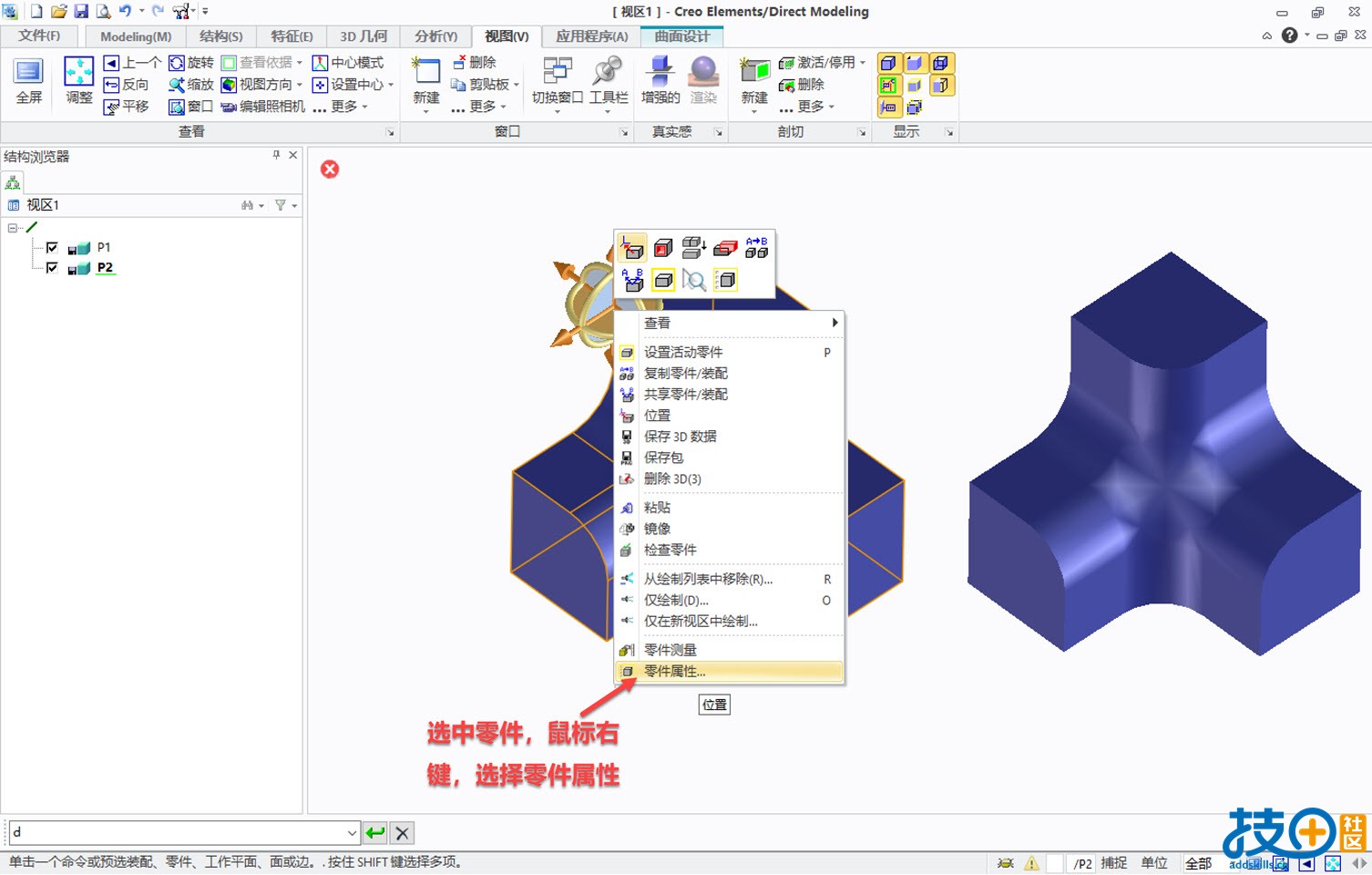The height and width of the screenshot is (875, 1372).
Task: Click the red cube icon in floating mini toolbar
Action: coord(663,247)
